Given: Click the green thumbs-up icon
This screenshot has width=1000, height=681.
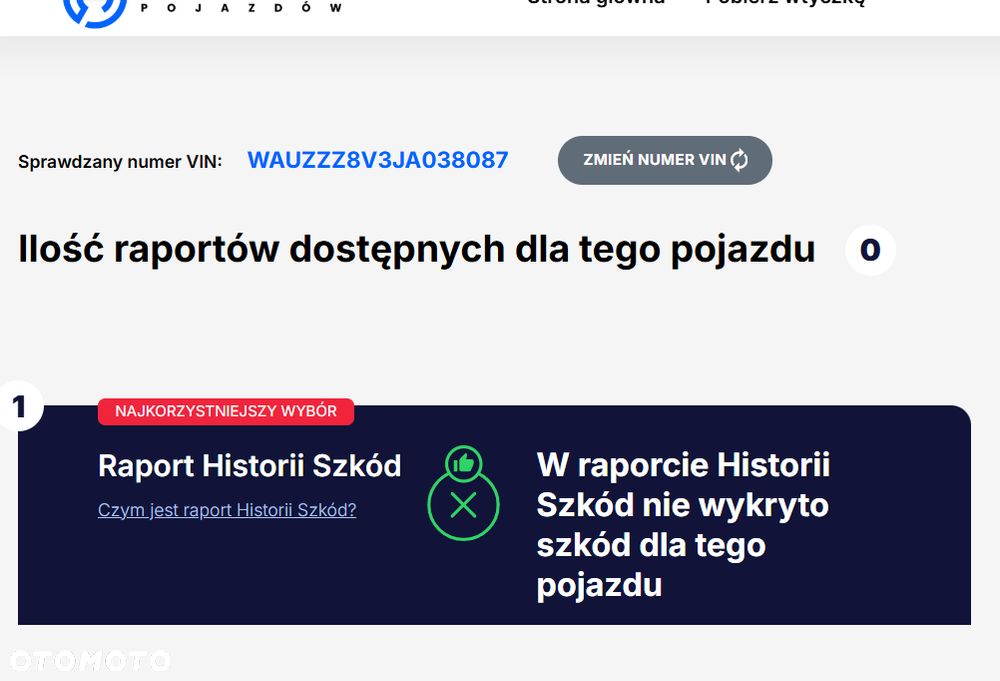Looking at the screenshot, I should (x=464, y=464).
